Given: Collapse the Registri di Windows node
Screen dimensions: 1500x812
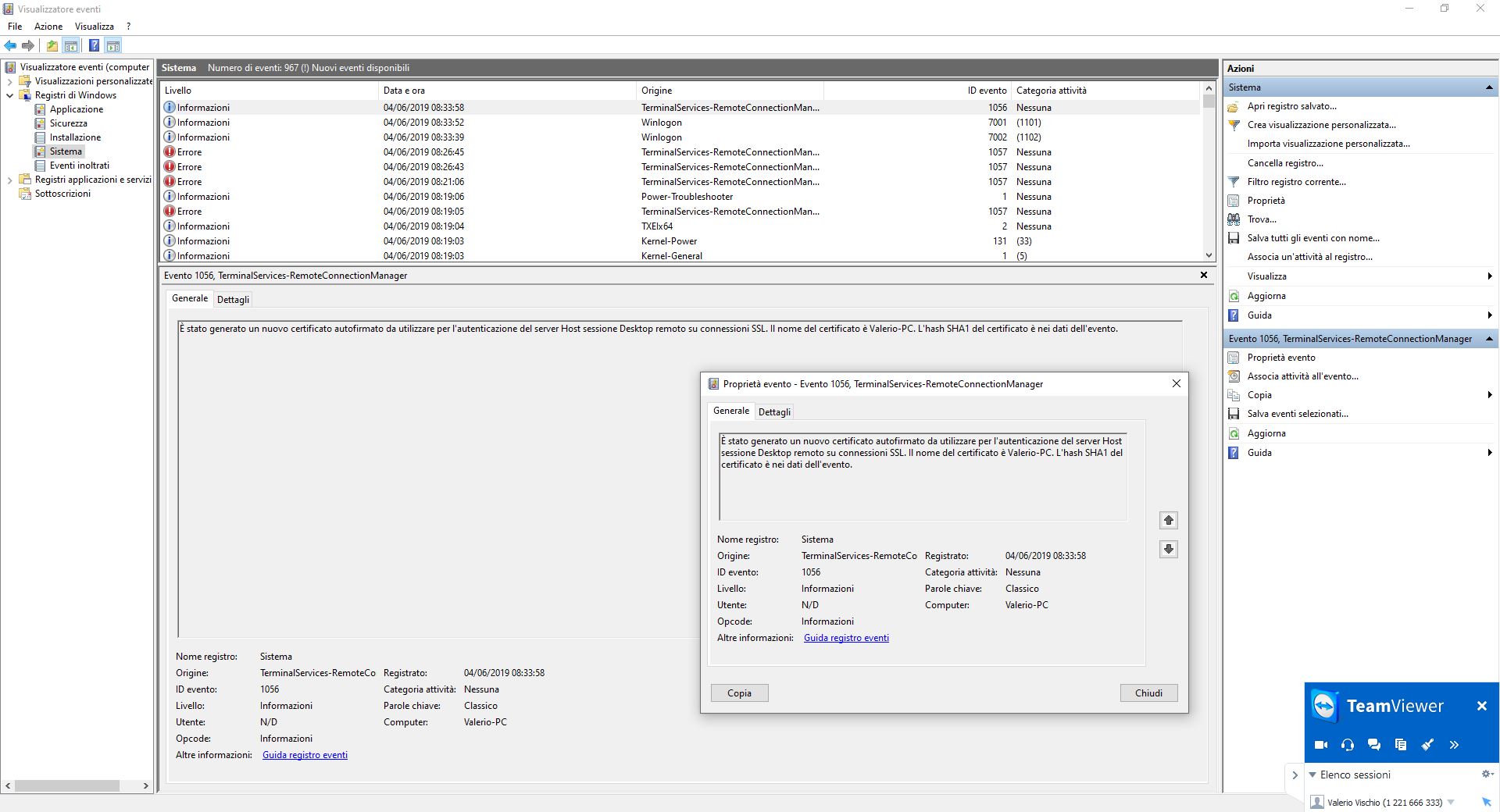Looking at the screenshot, I should [9, 95].
